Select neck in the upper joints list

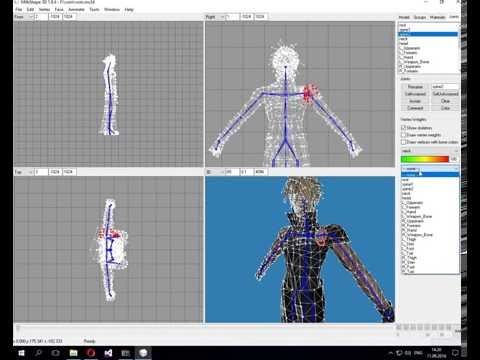click(x=403, y=39)
